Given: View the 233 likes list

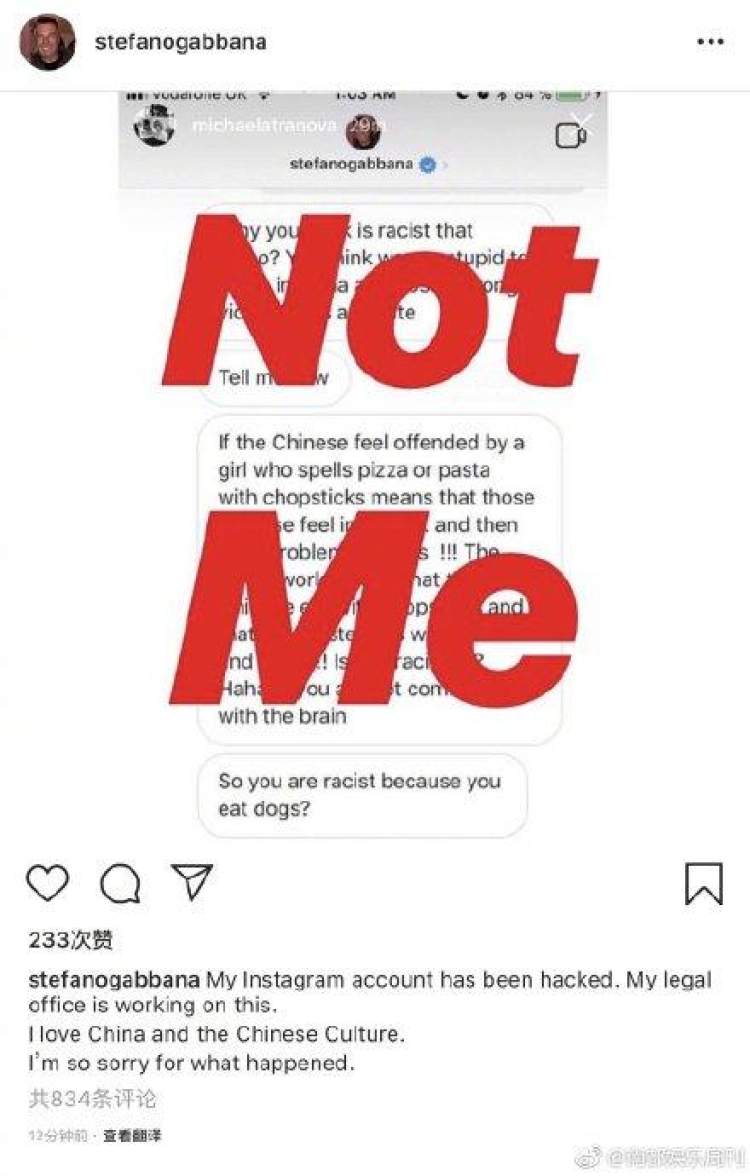Looking at the screenshot, I should point(71,940).
